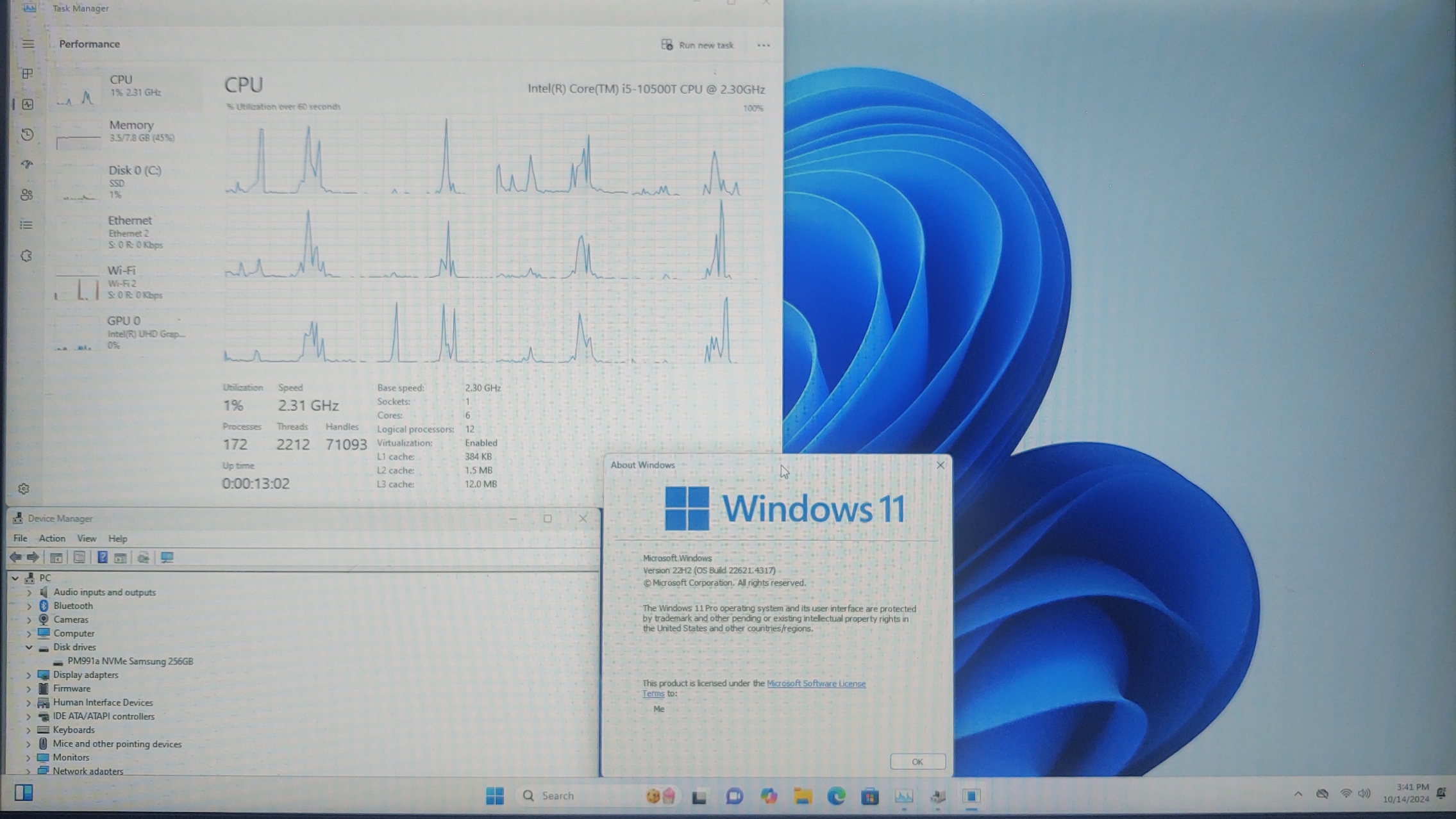Image resolution: width=1456 pixels, height=819 pixels.
Task: Open Action menu in Device Manager
Action: pos(52,538)
